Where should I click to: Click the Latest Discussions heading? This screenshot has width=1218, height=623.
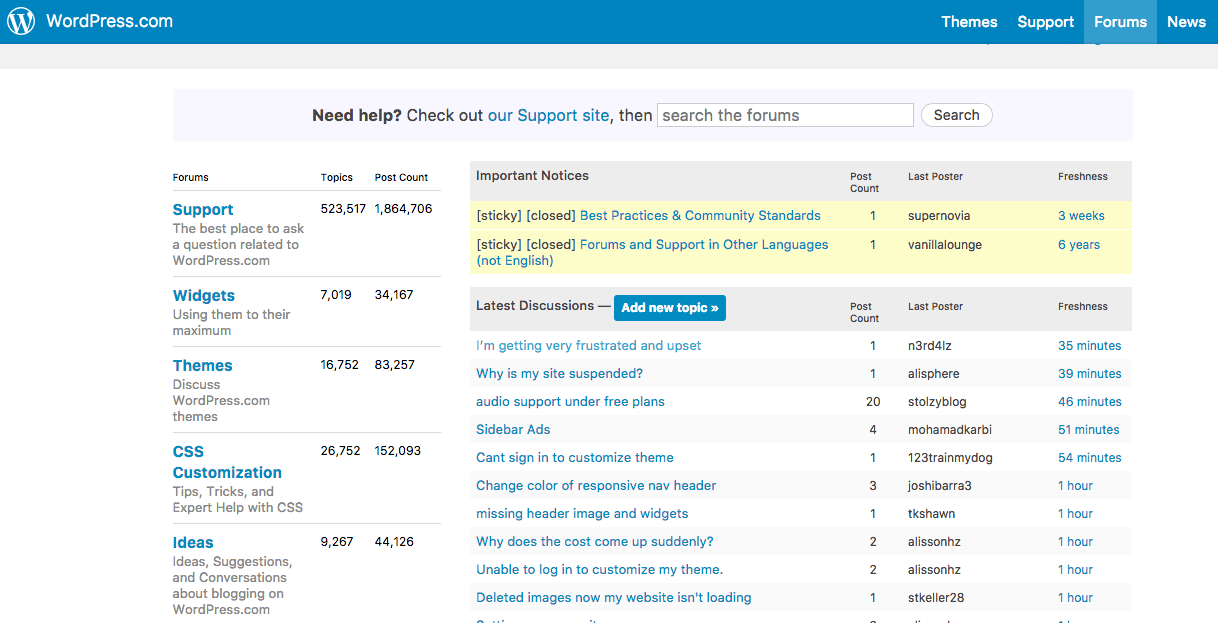tap(535, 305)
